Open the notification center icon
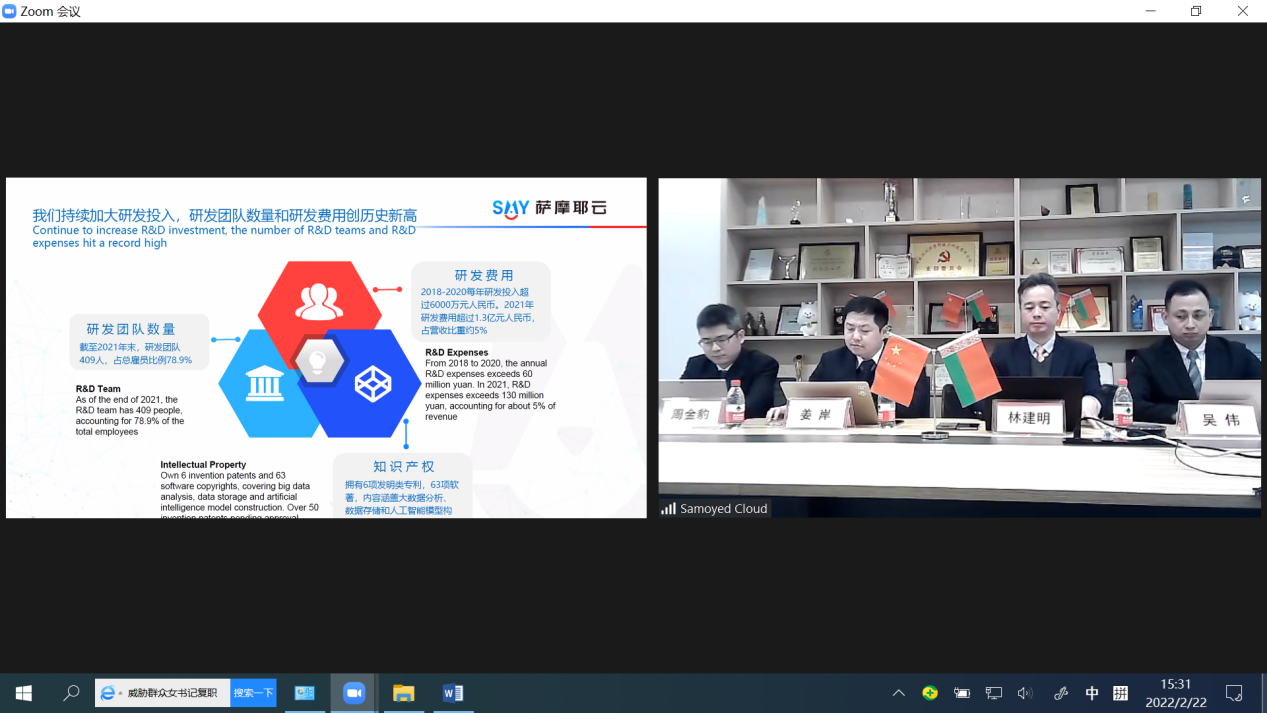The image size is (1267, 713). click(x=1234, y=693)
